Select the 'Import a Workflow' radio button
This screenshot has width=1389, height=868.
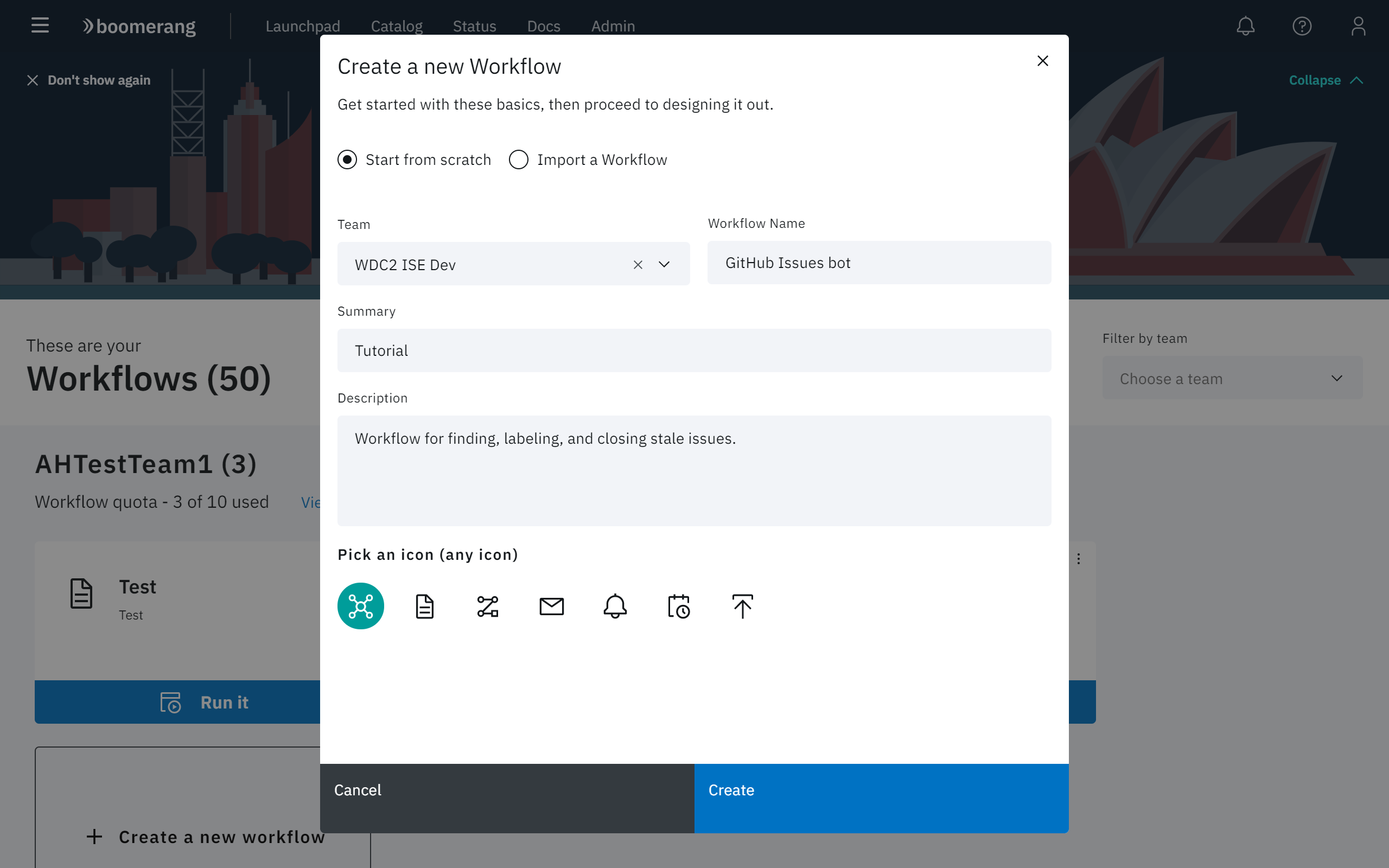518,159
